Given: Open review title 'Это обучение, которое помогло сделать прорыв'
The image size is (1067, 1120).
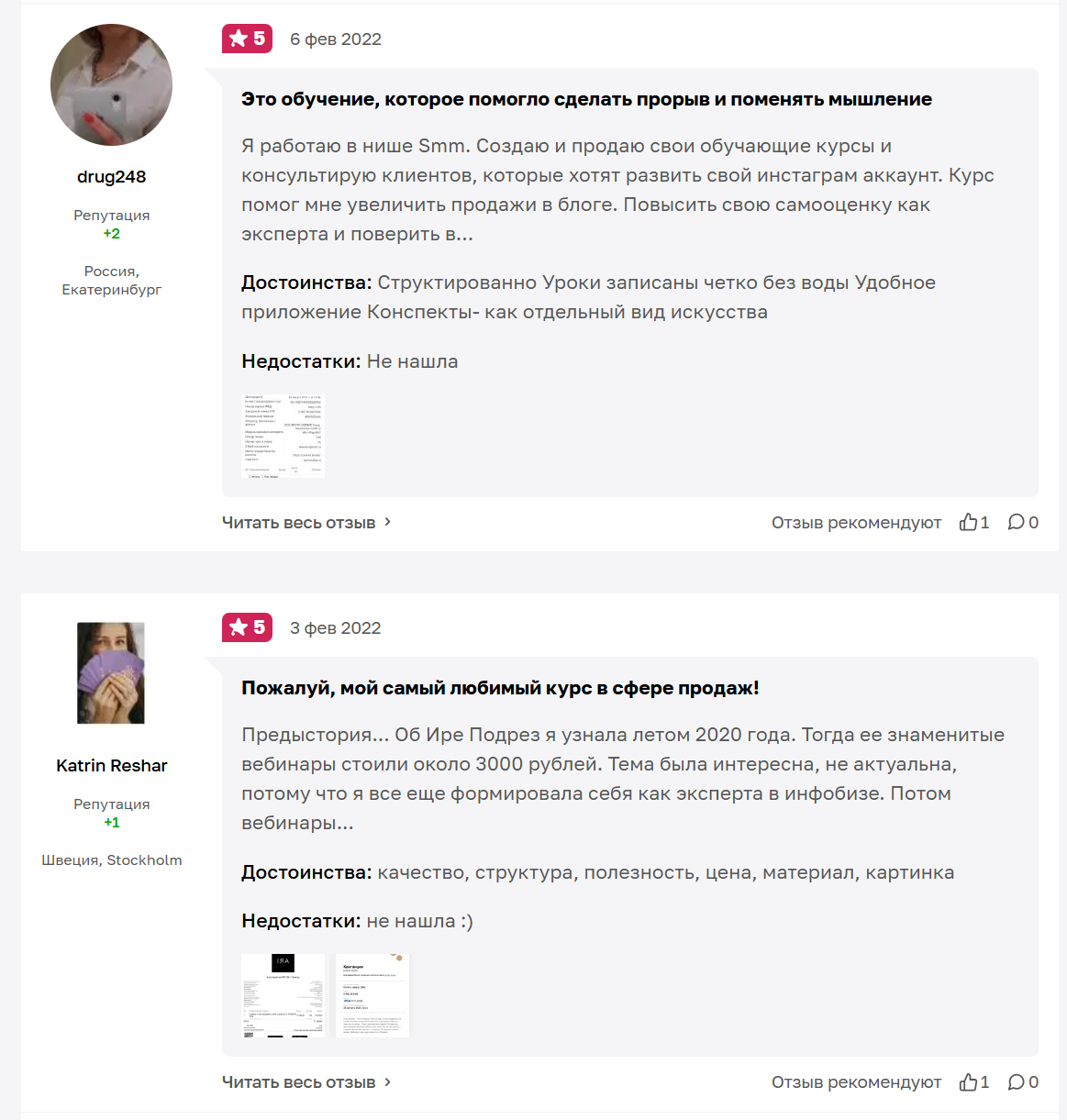Looking at the screenshot, I should [x=586, y=99].
